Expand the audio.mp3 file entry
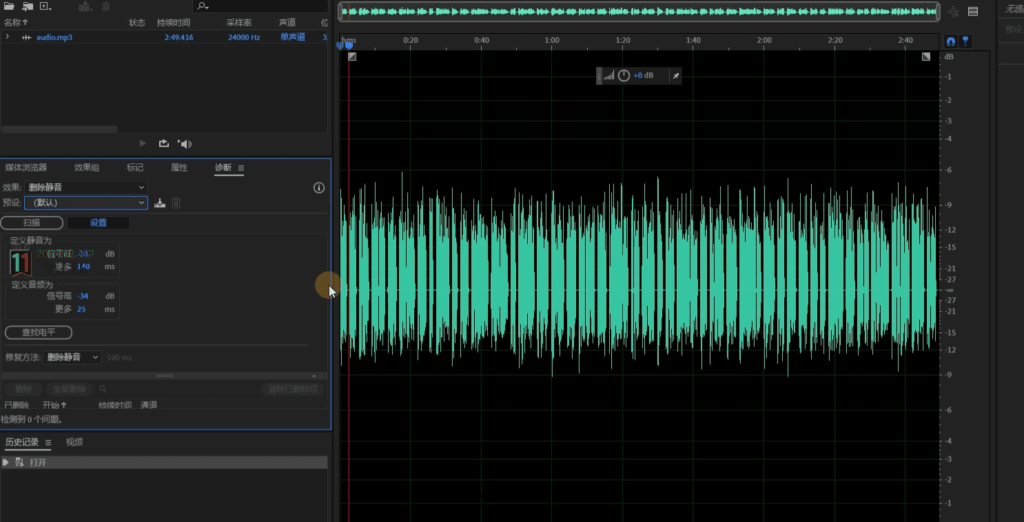 [x=8, y=37]
